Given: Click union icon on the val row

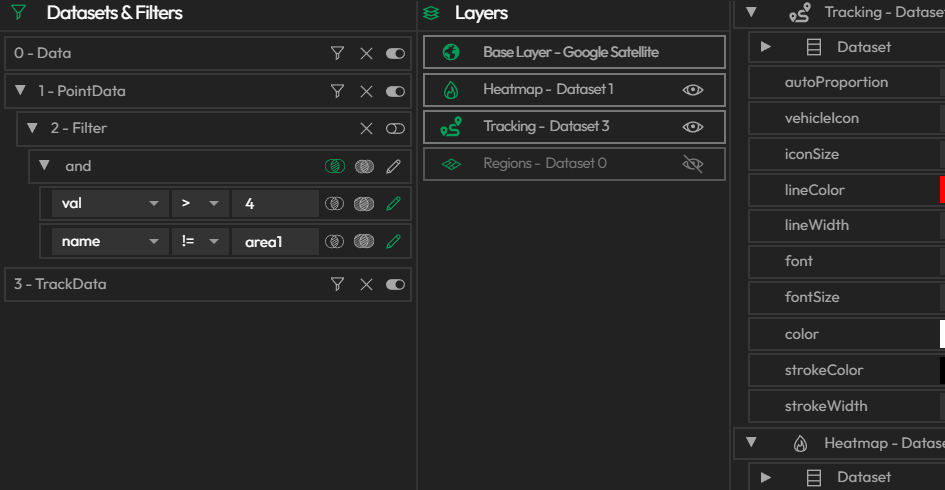Looking at the screenshot, I should coord(364,204).
